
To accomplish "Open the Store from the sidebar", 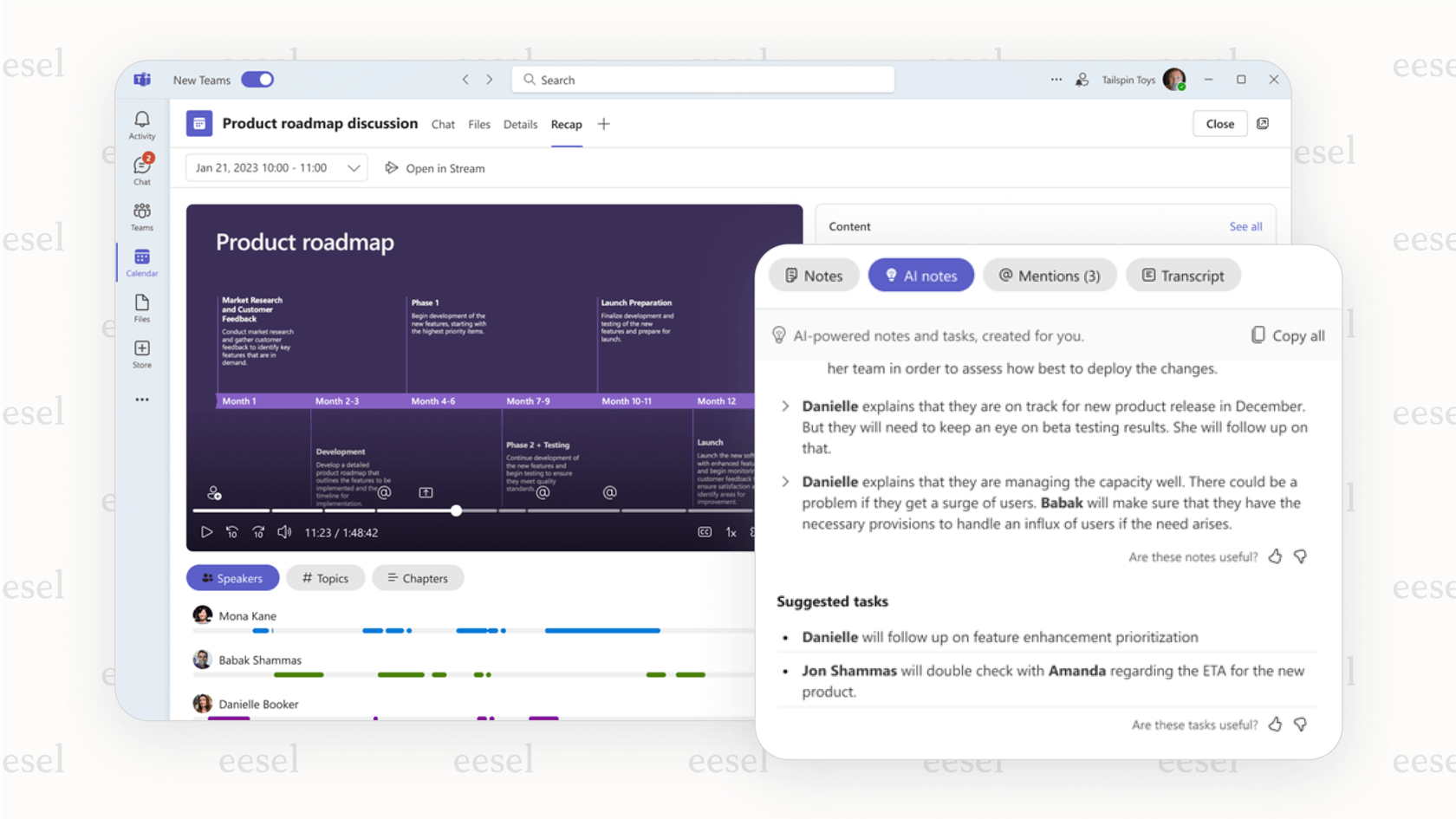I will point(141,352).
